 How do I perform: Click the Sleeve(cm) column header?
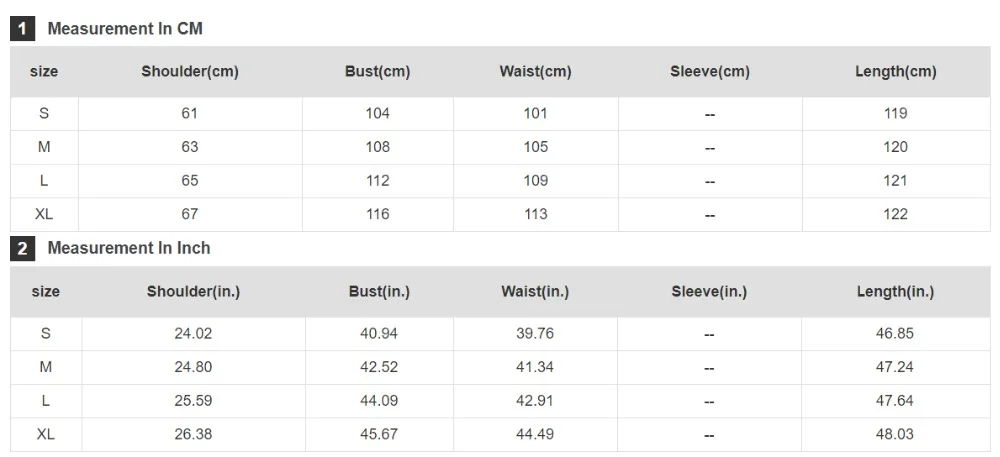pyautogui.click(x=710, y=71)
